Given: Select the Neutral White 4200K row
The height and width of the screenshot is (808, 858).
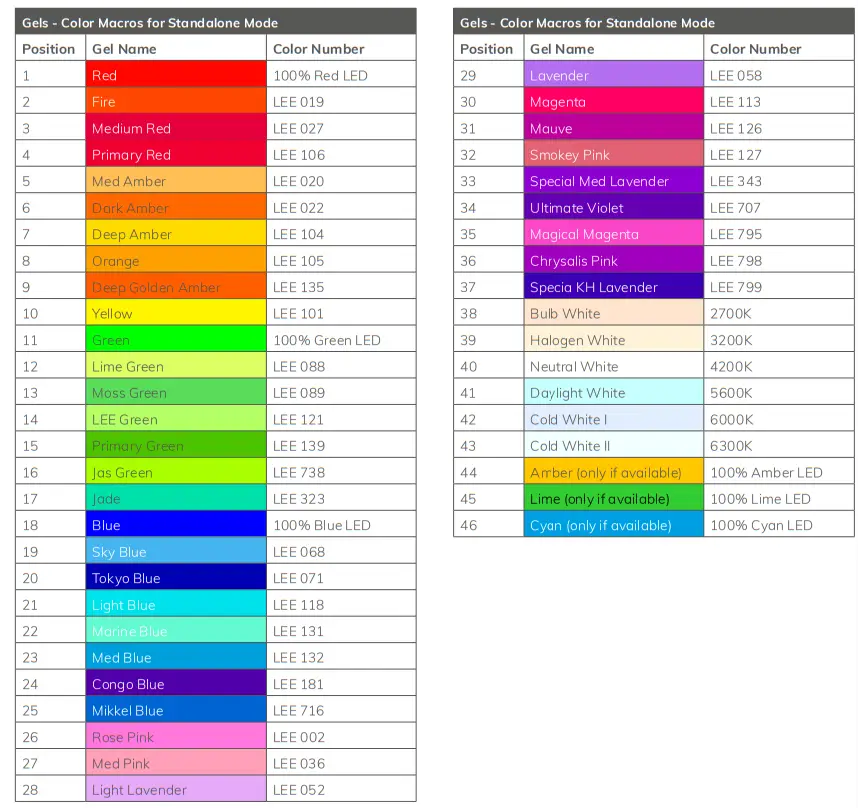Looking at the screenshot, I should (613, 366).
